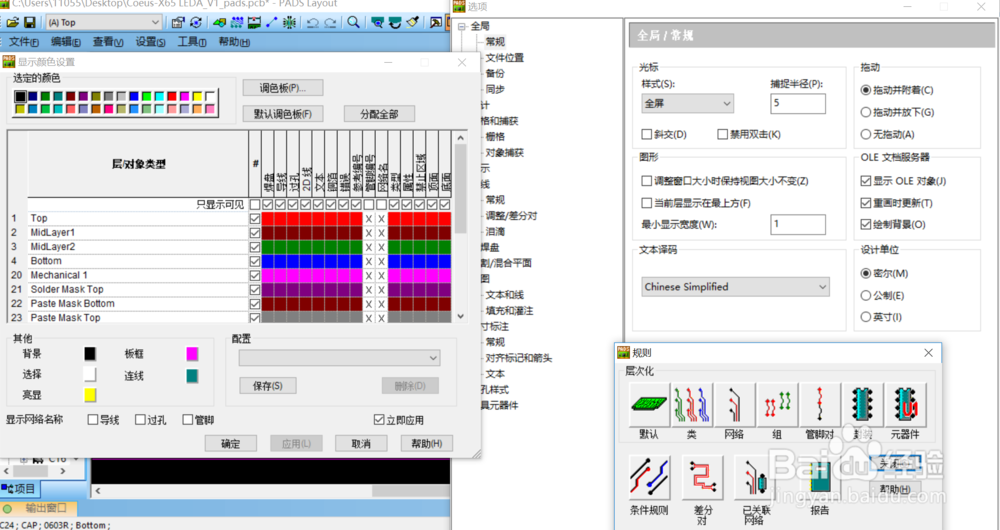The height and width of the screenshot is (530, 1000).
Task: Select 拖动并放下(G) radio button
Action: coord(865,112)
